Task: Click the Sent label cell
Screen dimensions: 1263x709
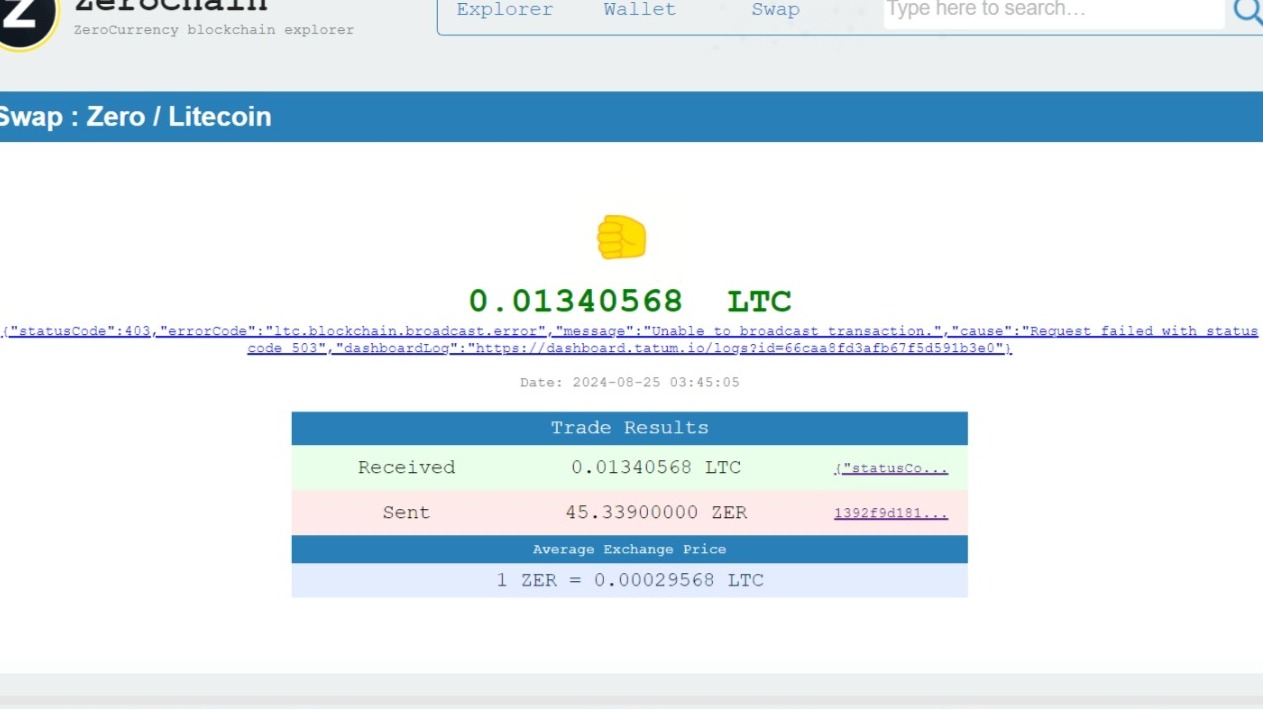Action: pyautogui.click(x=406, y=512)
